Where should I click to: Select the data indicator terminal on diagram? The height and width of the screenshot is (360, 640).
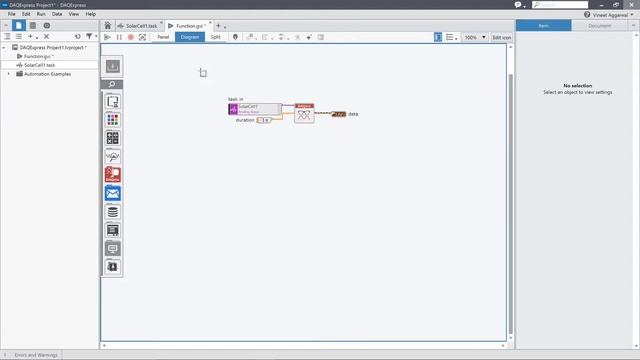point(339,114)
